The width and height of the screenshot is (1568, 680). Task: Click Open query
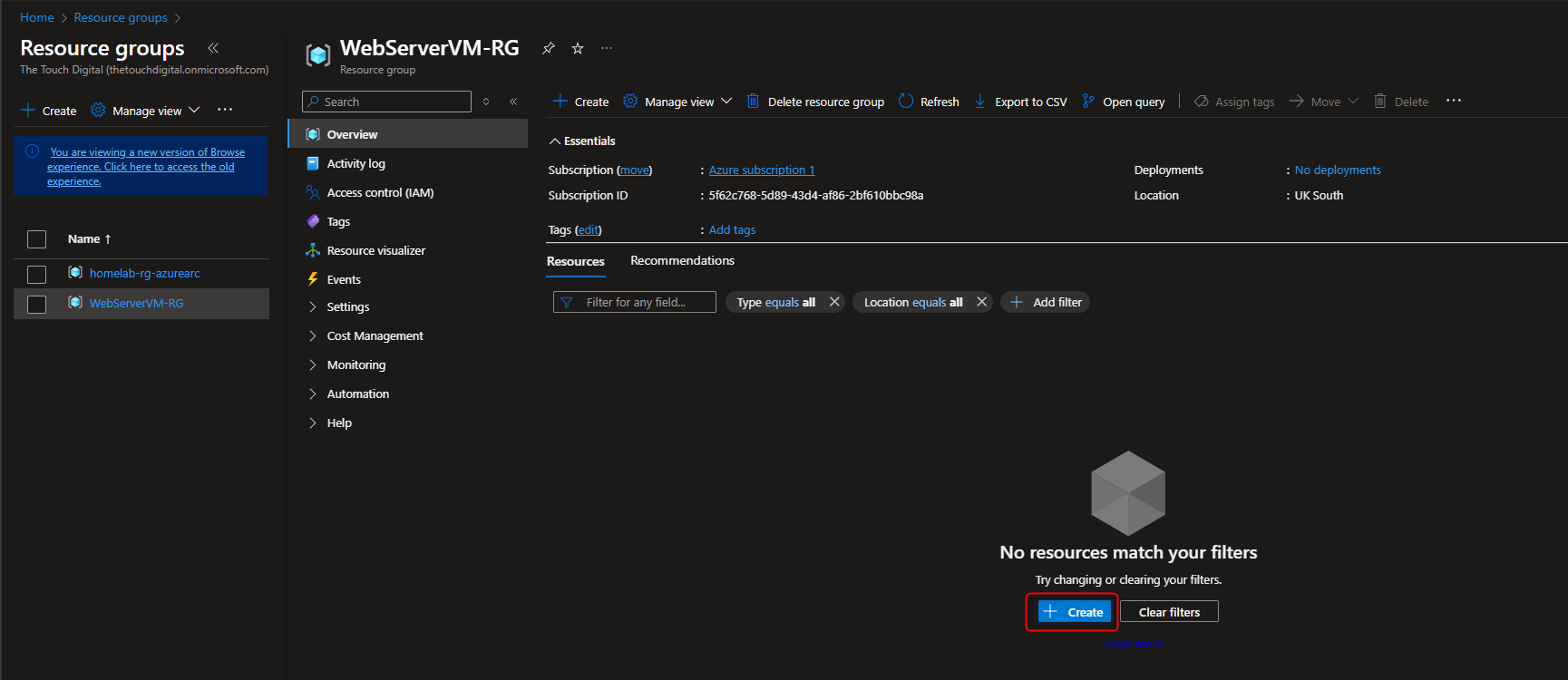tap(1124, 102)
